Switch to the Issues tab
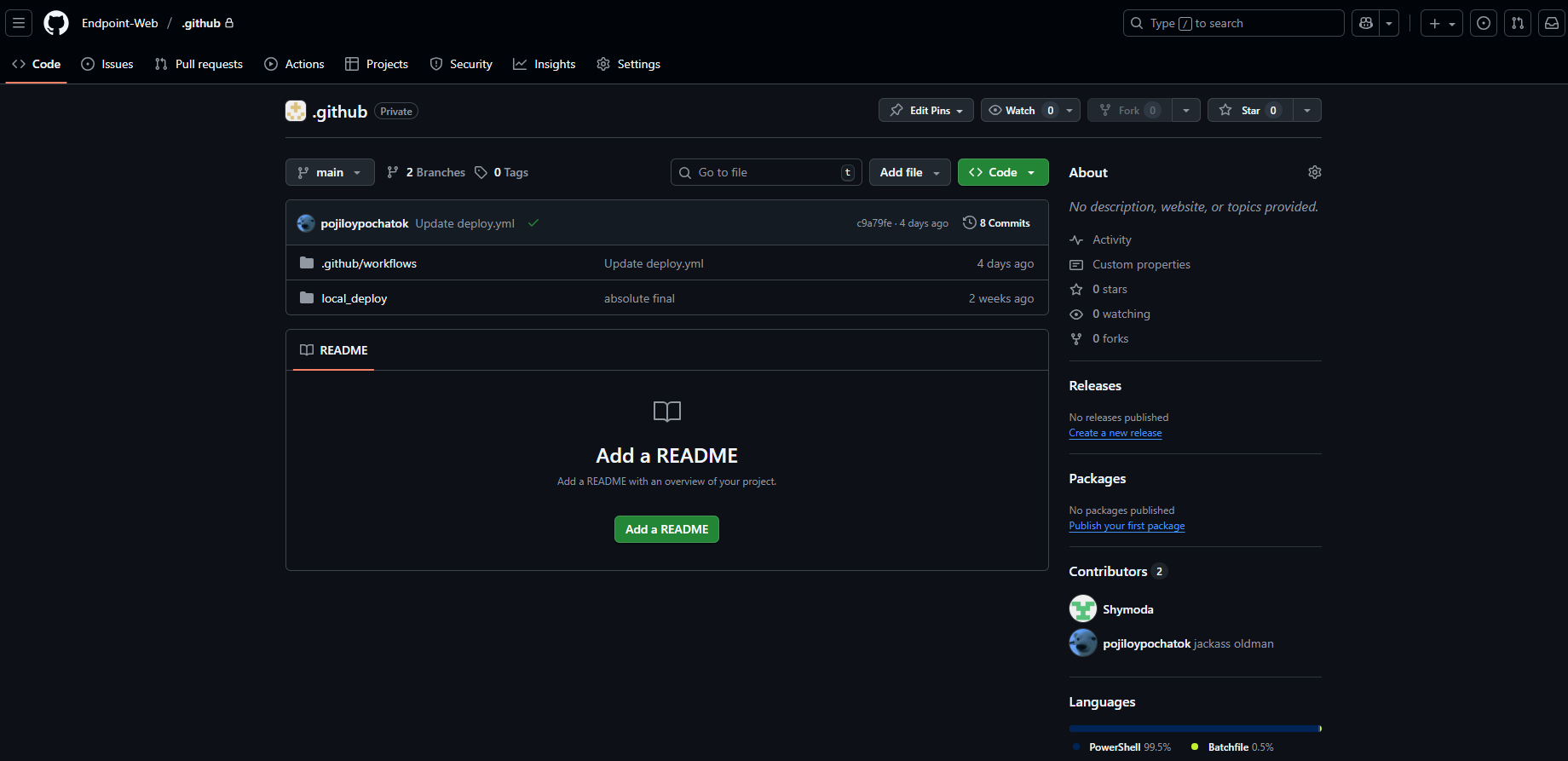Image resolution: width=1568 pixels, height=761 pixels. pyautogui.click(x=107, y=64)
